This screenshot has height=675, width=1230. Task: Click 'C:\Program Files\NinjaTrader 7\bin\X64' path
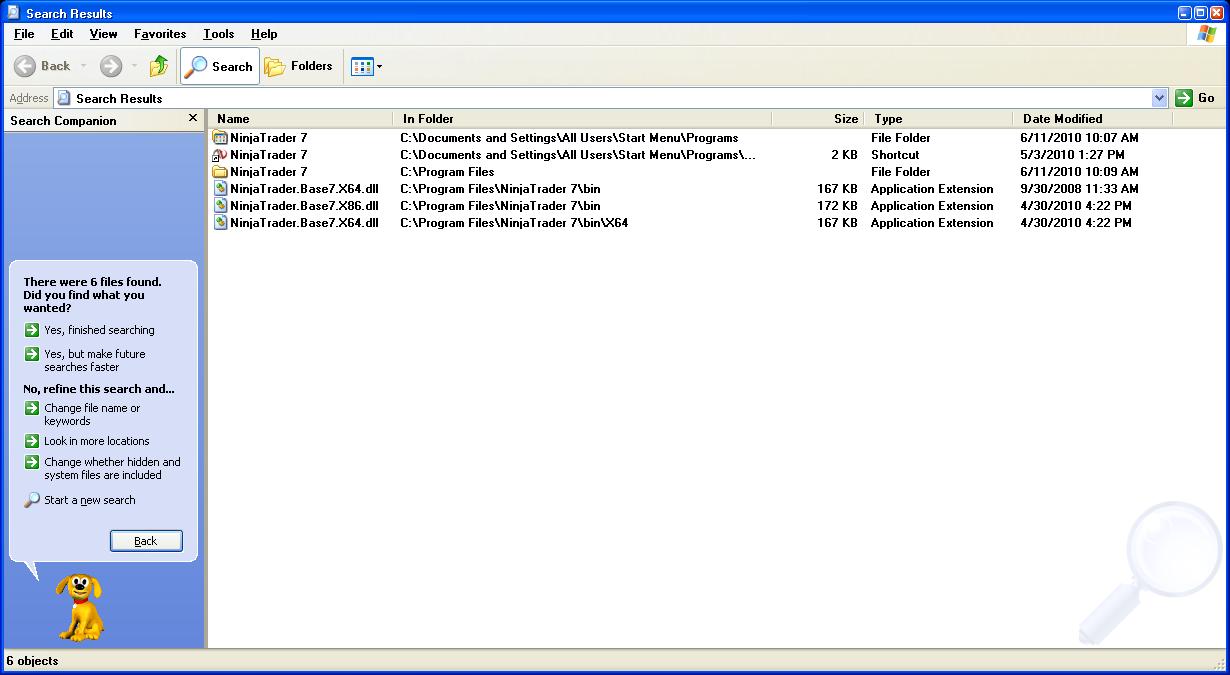pos(514,223)
